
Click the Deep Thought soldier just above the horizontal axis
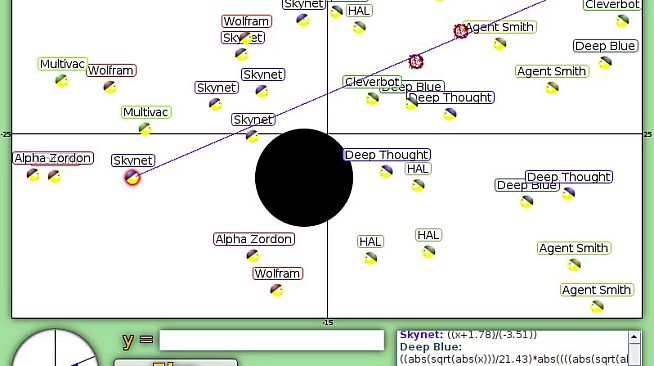click(450, 114)
